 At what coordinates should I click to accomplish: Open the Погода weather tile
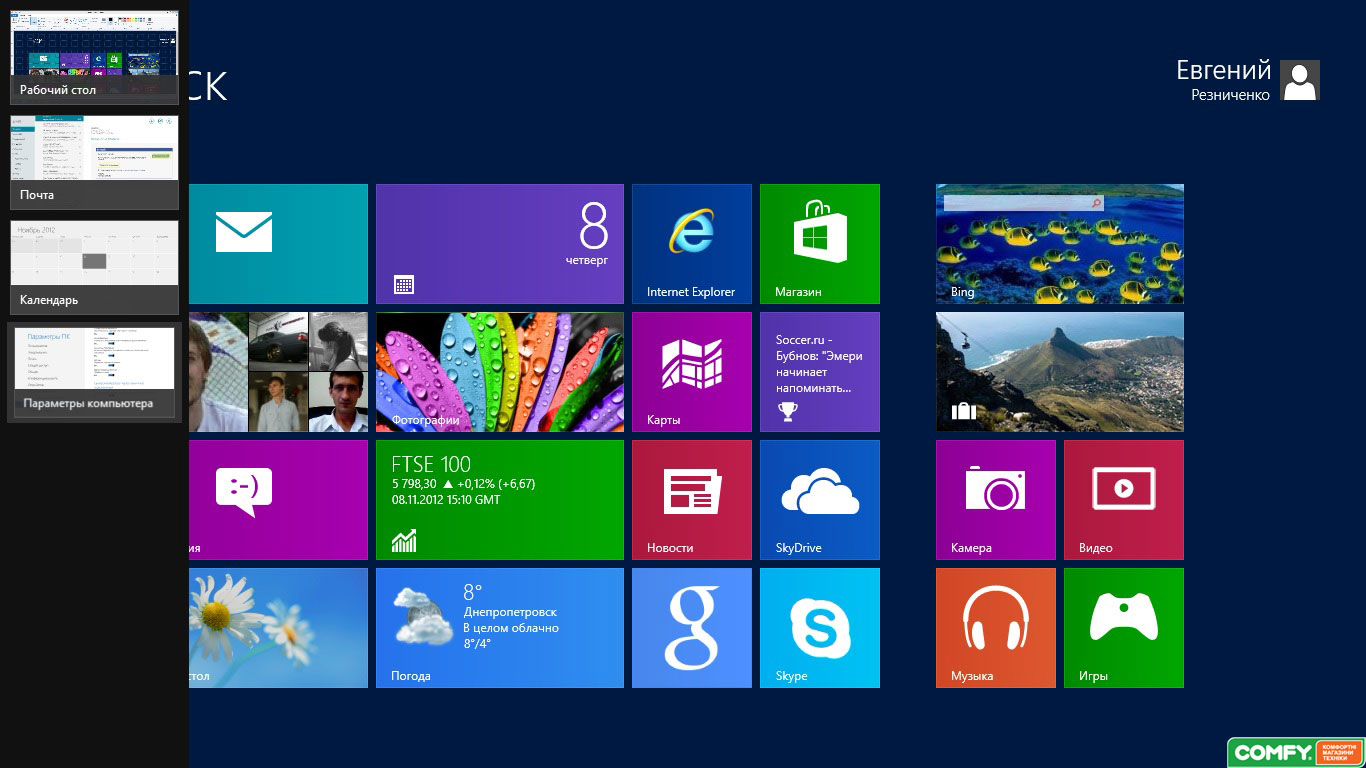click(500, 628)
